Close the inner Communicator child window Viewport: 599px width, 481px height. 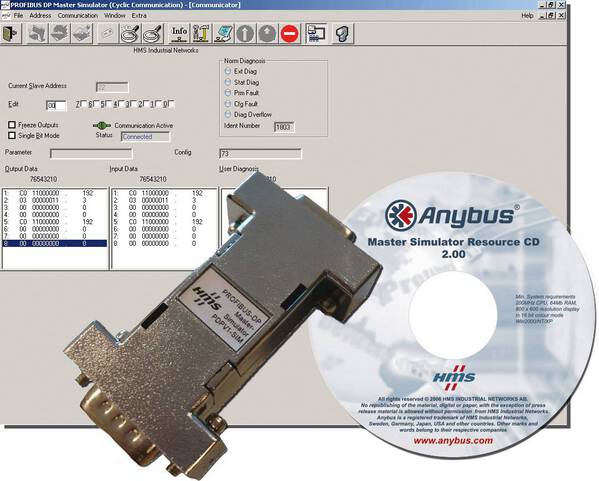point(561,16)
